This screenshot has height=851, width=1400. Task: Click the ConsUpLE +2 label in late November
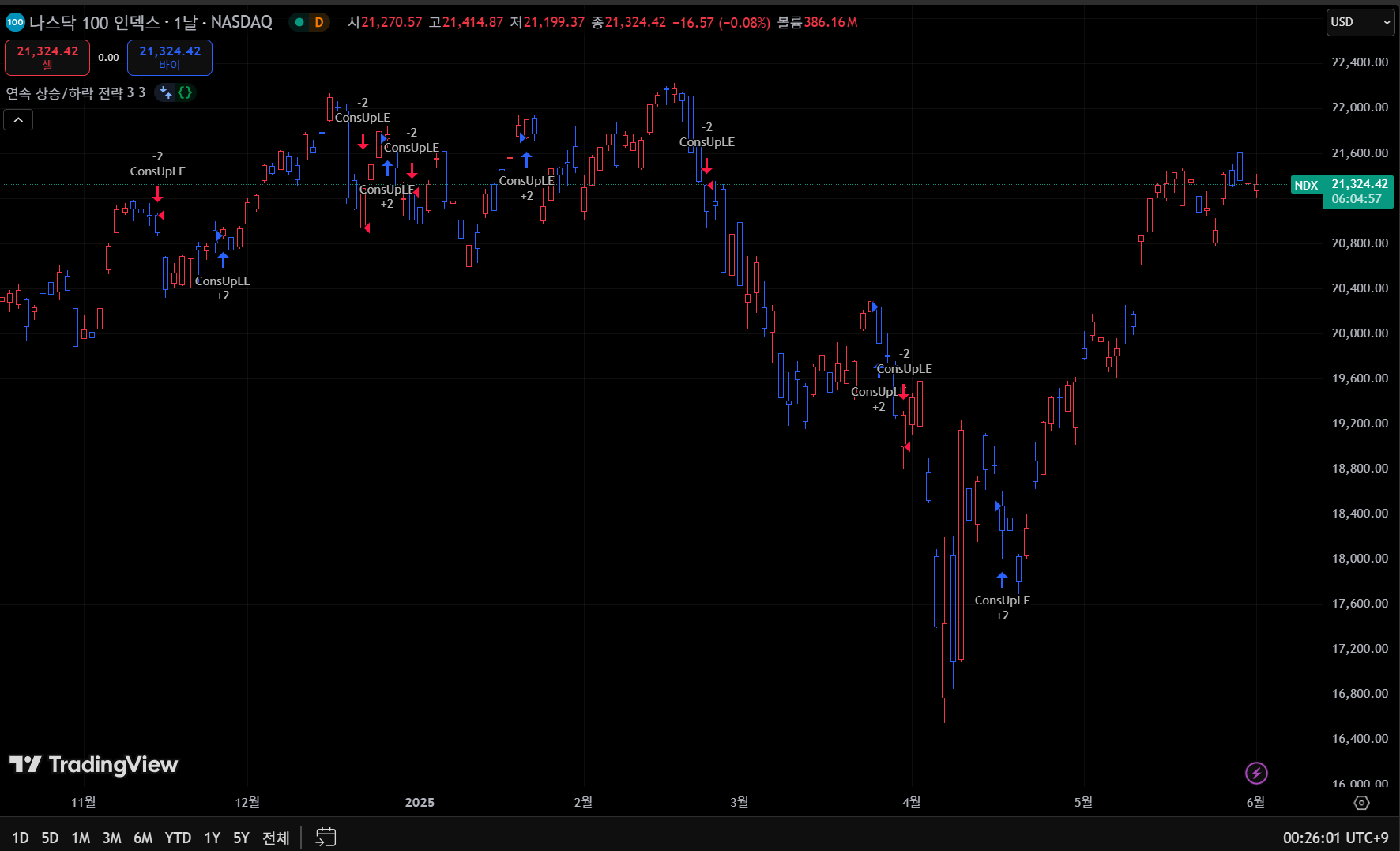coord(223,288)
